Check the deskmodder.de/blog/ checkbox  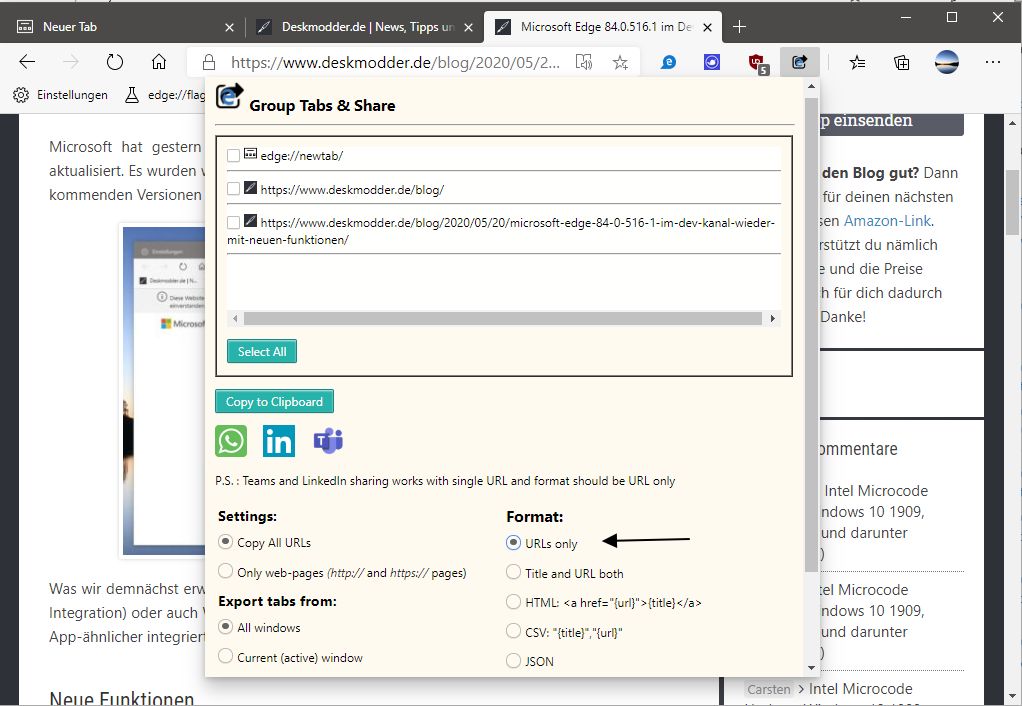coord(233,189)
